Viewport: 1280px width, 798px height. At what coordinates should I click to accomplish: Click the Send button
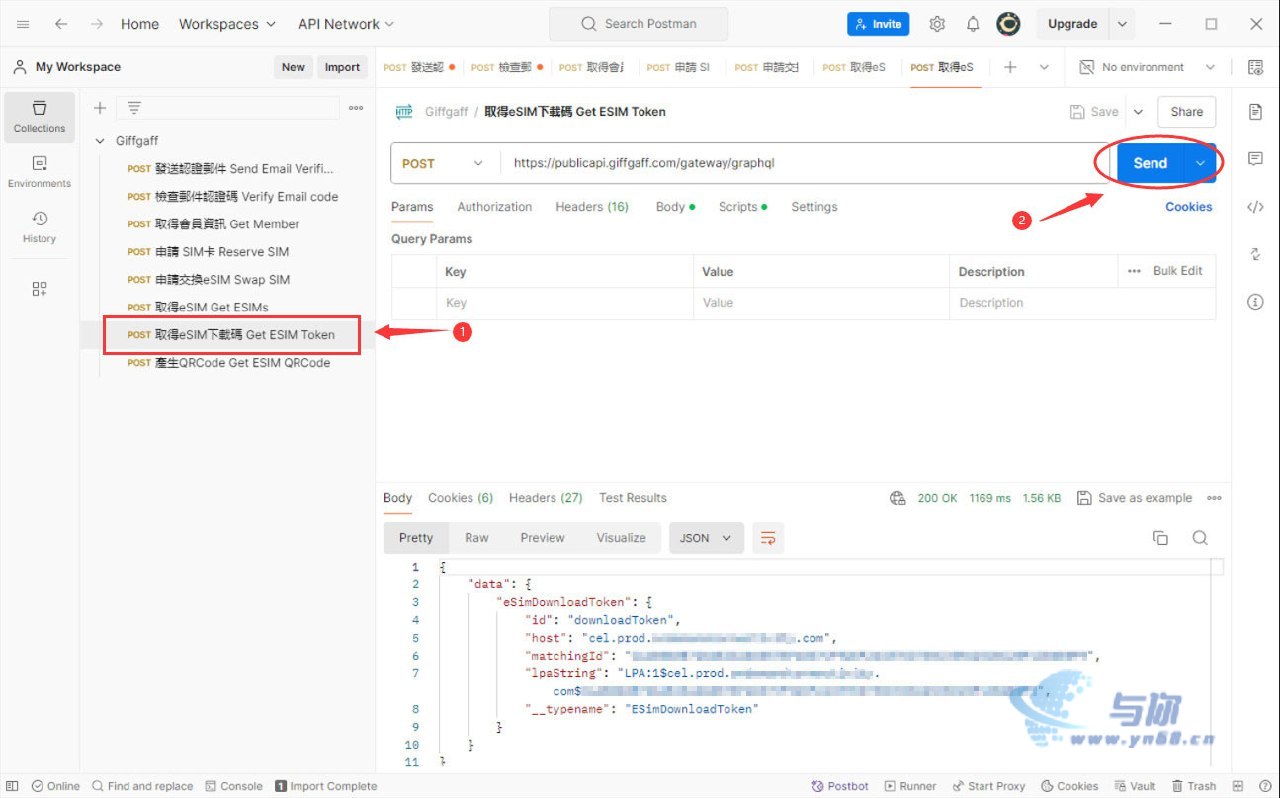(x=1150, y=163)
